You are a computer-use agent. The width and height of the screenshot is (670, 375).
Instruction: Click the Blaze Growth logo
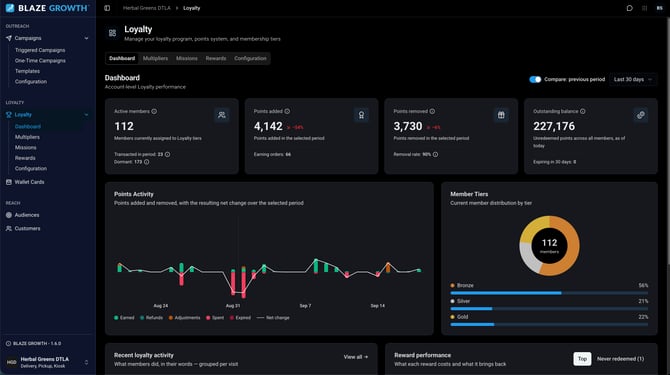[47, 8]
